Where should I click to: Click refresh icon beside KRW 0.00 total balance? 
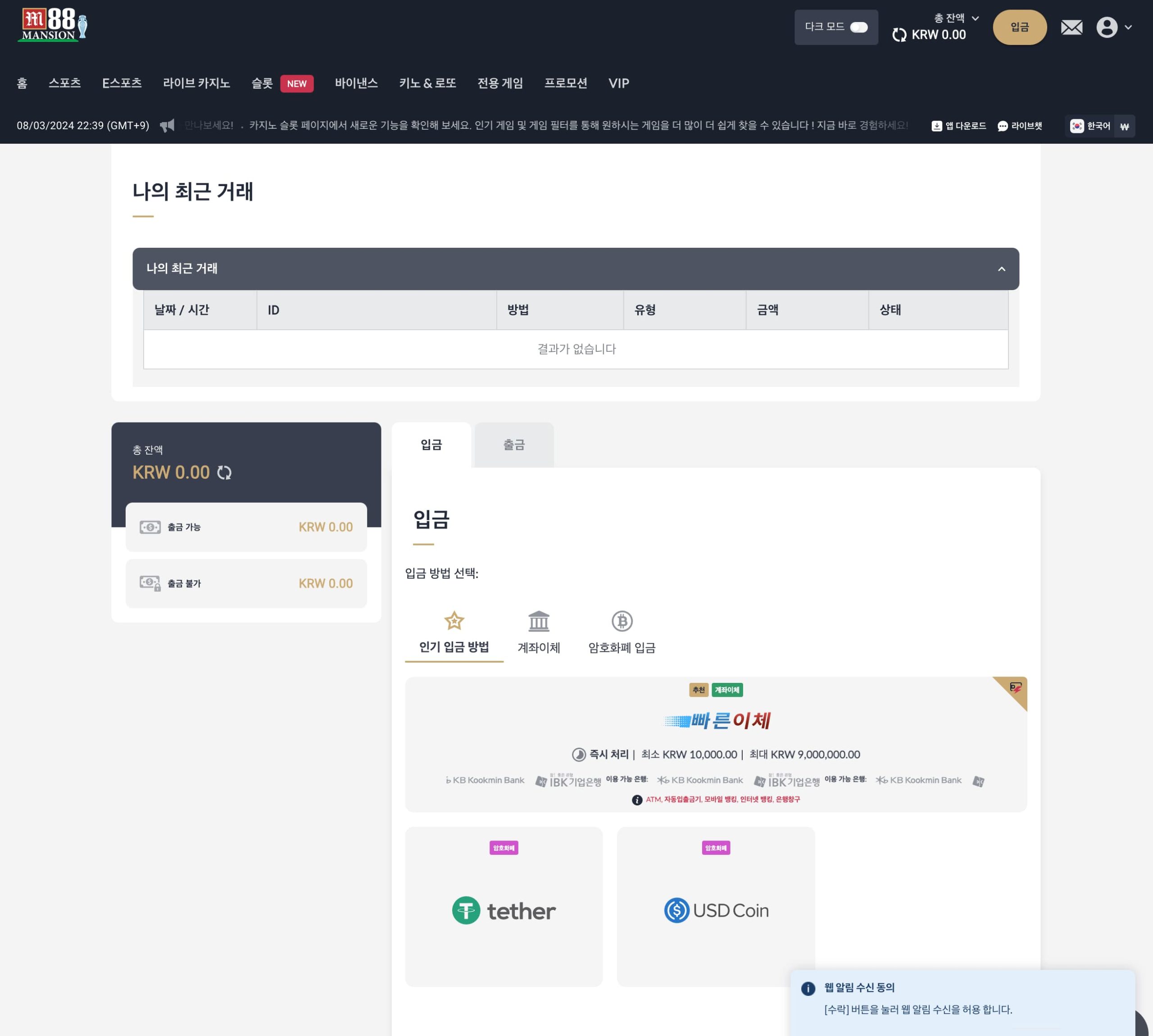224,473
